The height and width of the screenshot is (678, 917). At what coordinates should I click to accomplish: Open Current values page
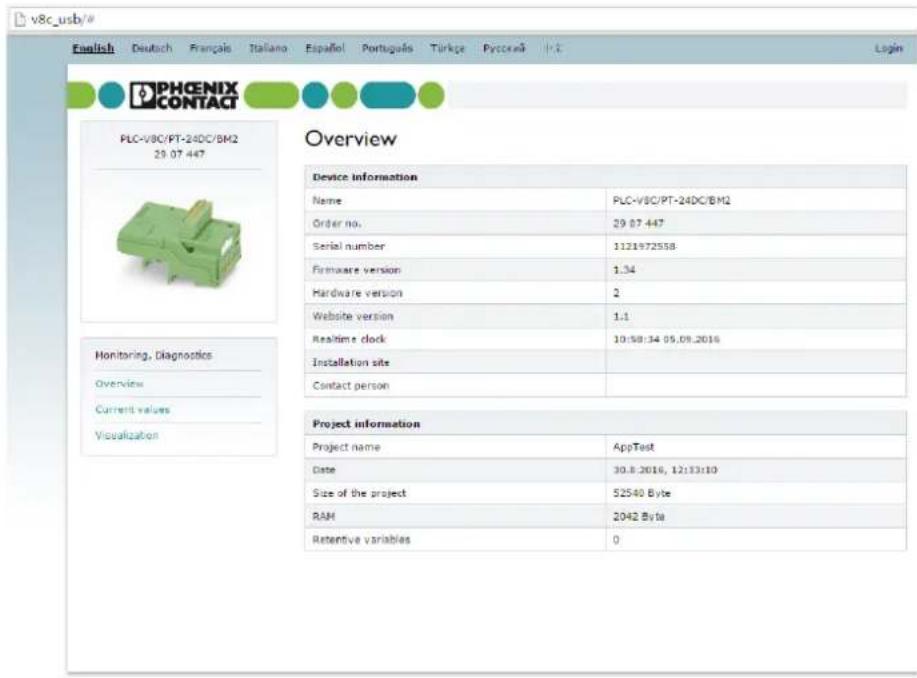click(x=133, y=409)
